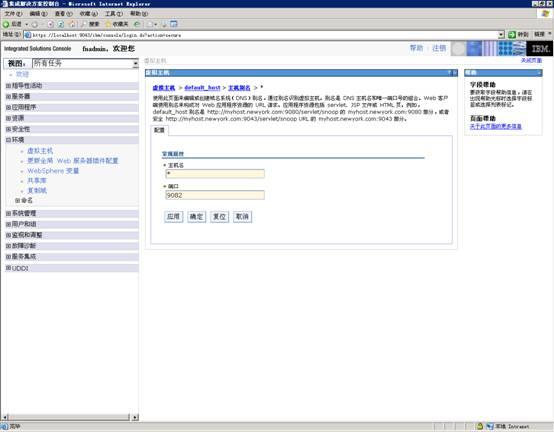Click the 取消 cancel button

click(242, 217)
